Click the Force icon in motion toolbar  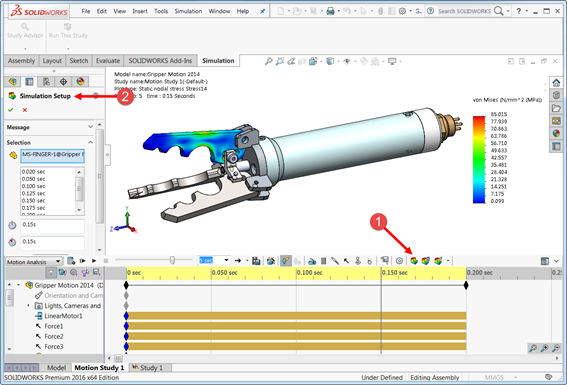(x=346, y=261)
